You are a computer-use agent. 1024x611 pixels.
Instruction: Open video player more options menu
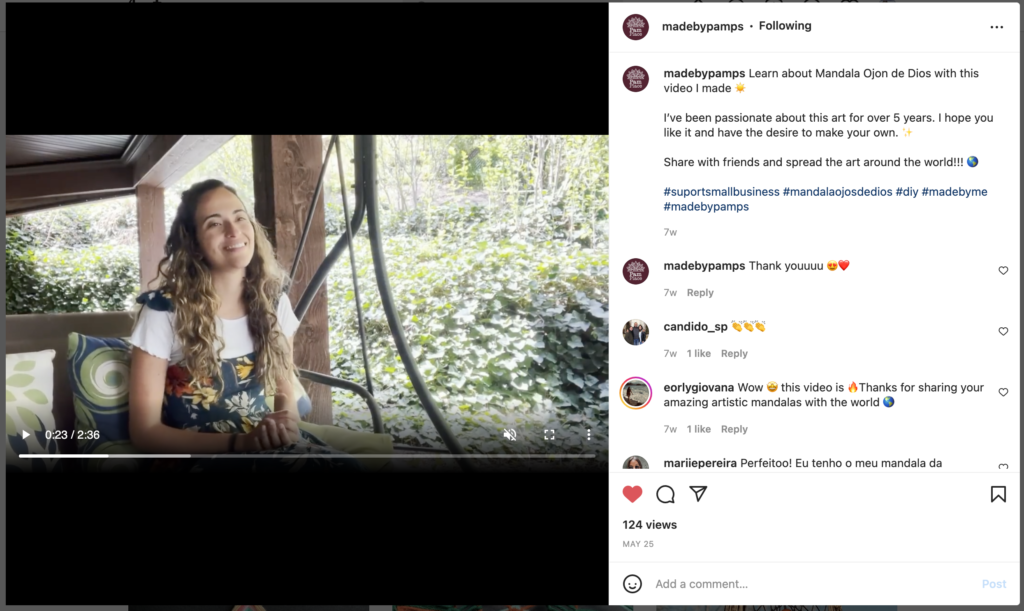point(588,435)
